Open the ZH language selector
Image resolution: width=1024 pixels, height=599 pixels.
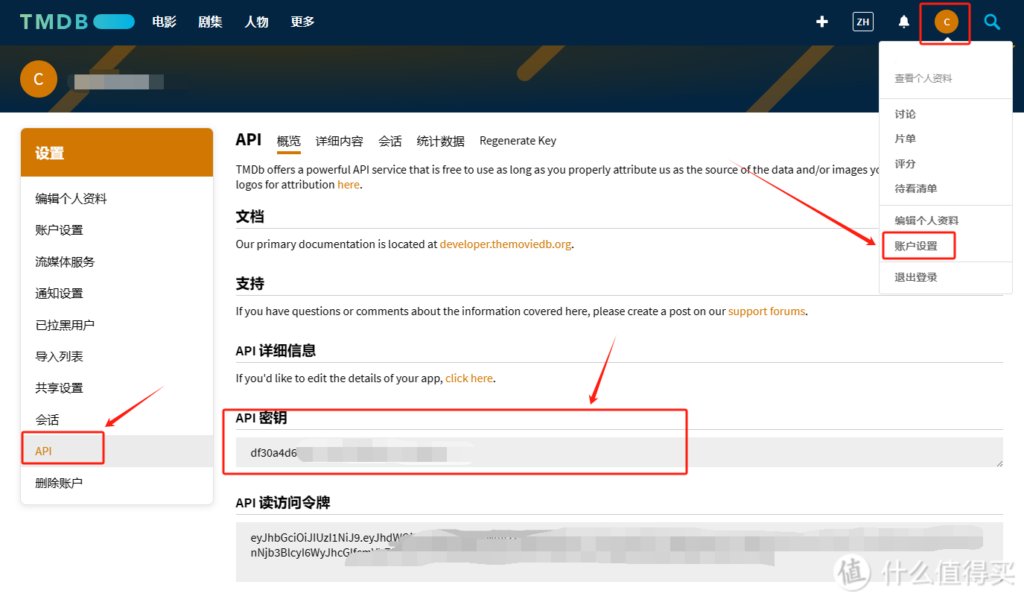click(x=862, y=21)
